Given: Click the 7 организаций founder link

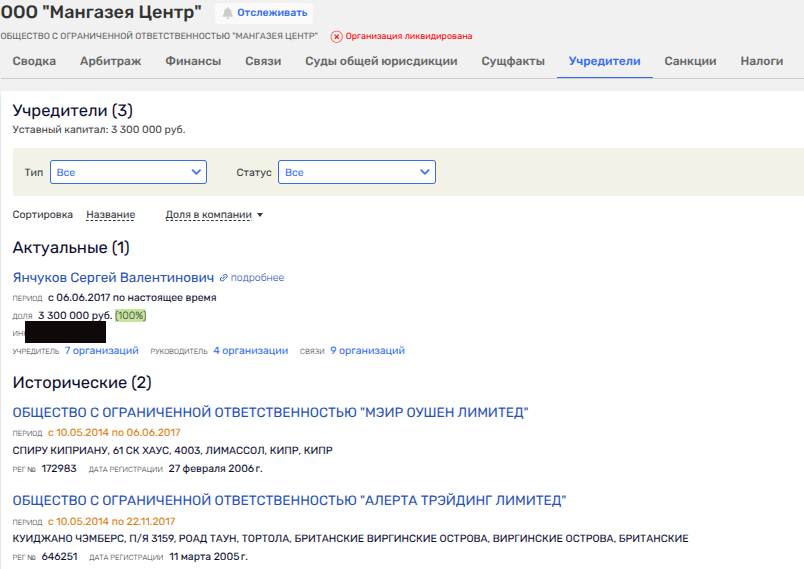Looking at the screenshot, I should tap(101, 351).
